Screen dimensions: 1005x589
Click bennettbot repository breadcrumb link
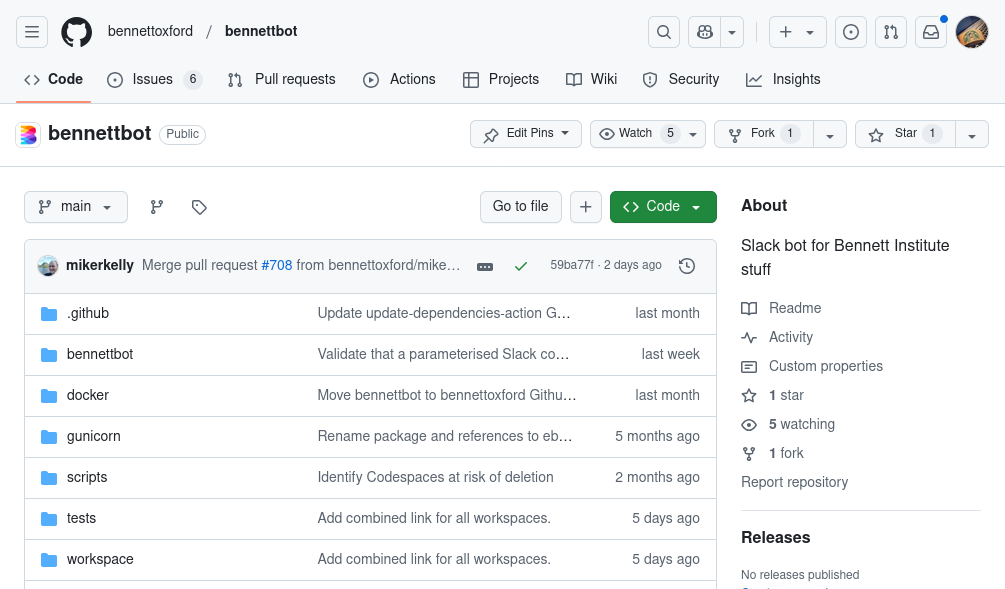261,31
